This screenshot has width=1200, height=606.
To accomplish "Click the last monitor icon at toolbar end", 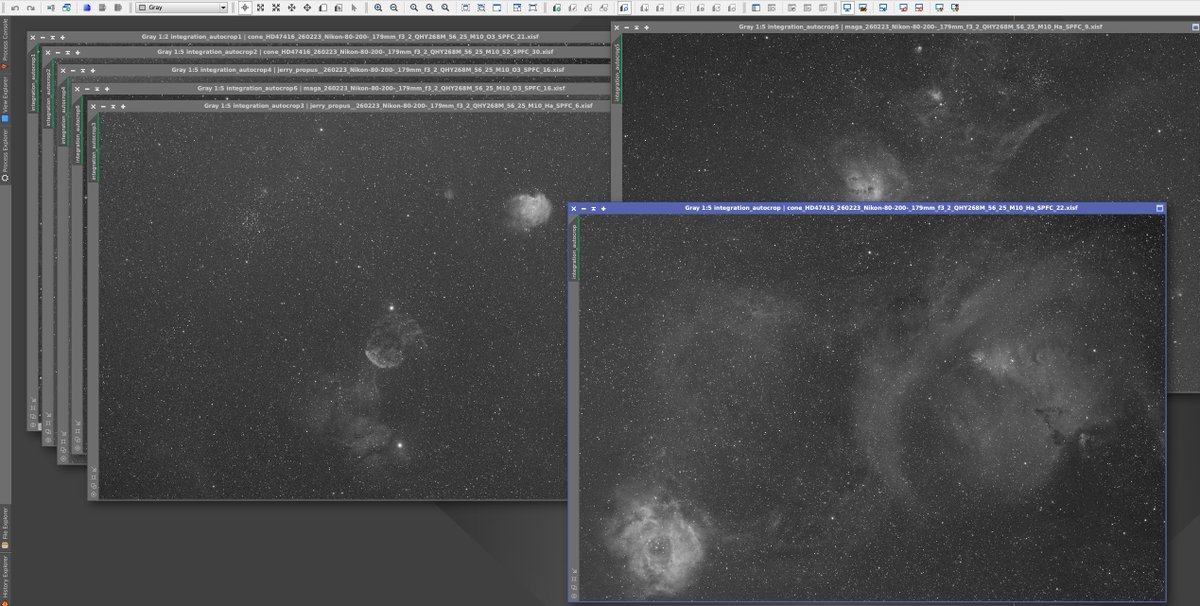I will (x=954, y=7).
